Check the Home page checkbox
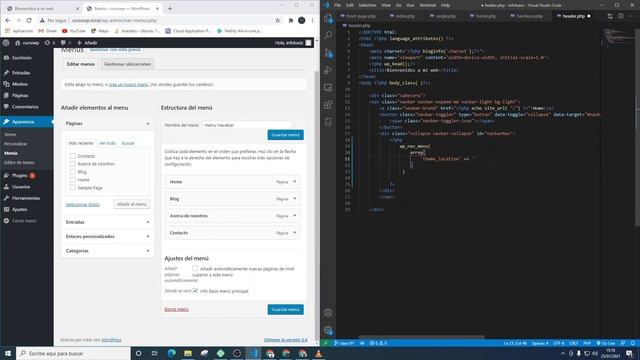The image size is (640, 360). click(73, 180)
